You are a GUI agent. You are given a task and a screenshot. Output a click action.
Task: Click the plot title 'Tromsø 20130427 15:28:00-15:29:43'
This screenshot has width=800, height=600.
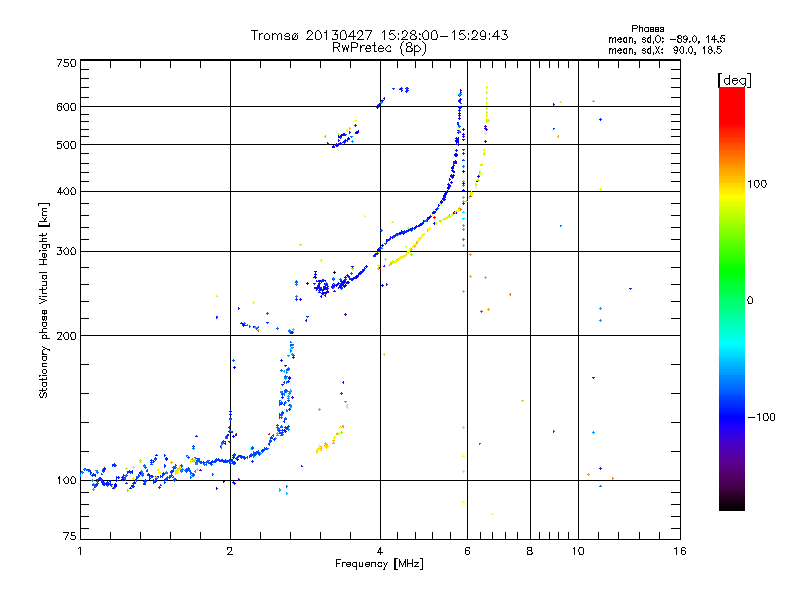pos(379,35)
